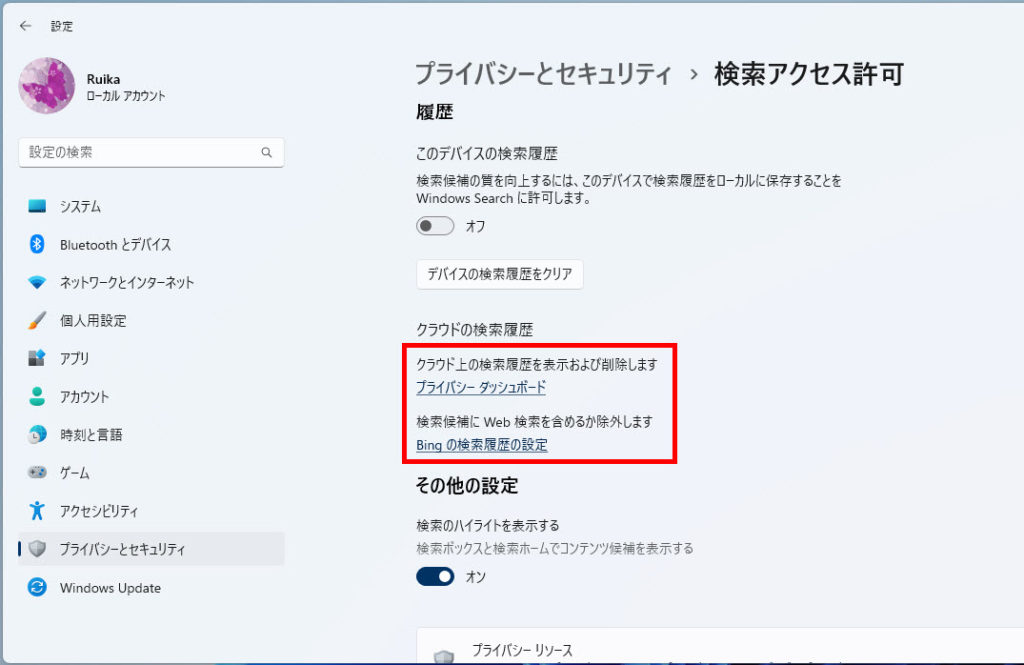Open the Accounts person icon
The height and width of the screenshot is (665, 1024).
tap(37, 396)
